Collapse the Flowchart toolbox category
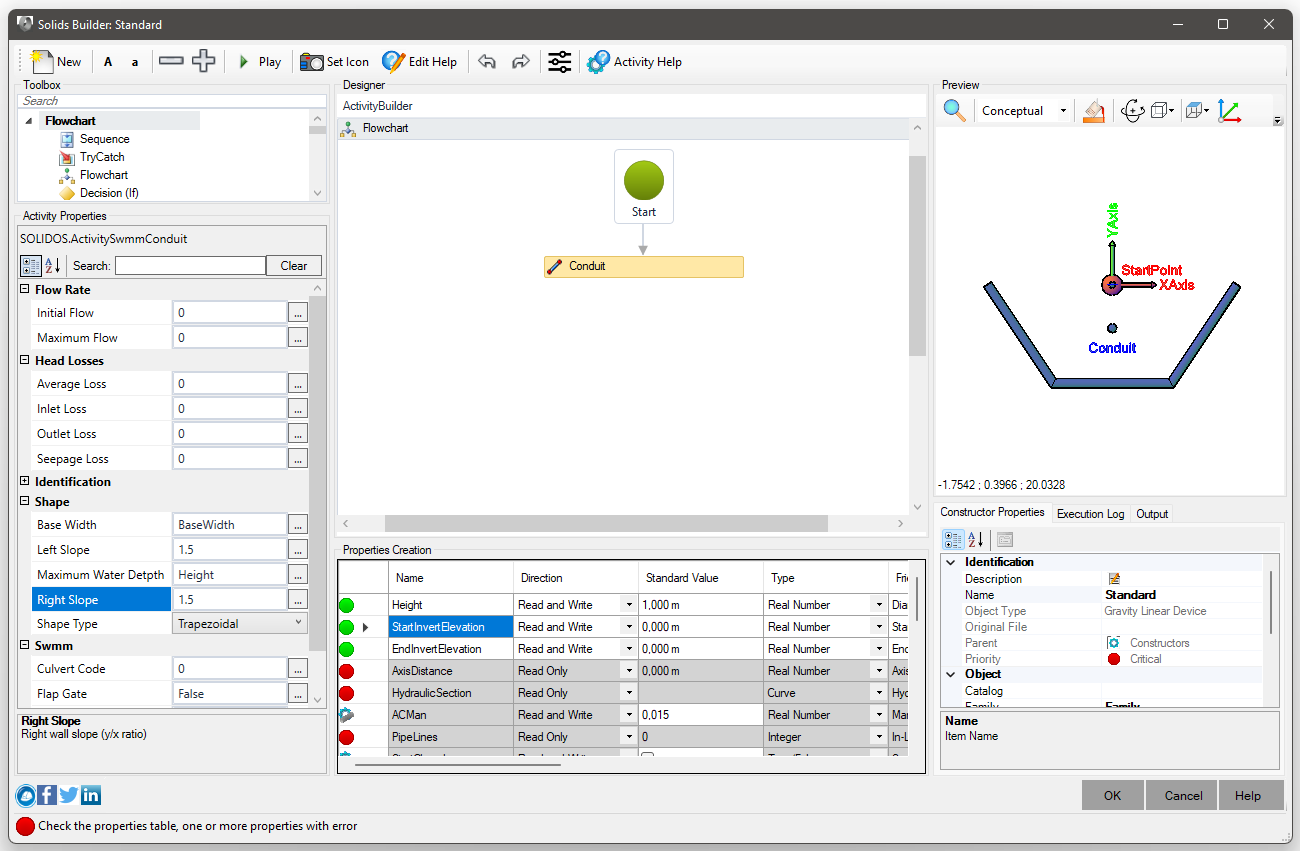The width and height of the screenshot is (1300, 851). click(x=30, y=121)
